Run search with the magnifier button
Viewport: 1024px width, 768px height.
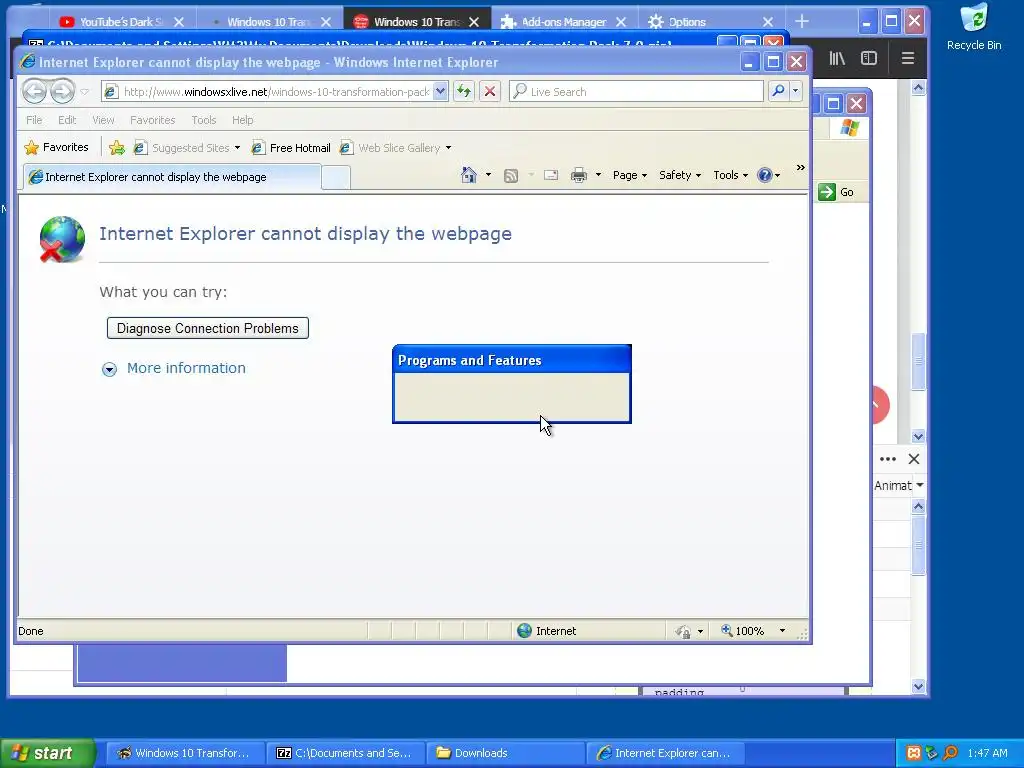point(778,91)
